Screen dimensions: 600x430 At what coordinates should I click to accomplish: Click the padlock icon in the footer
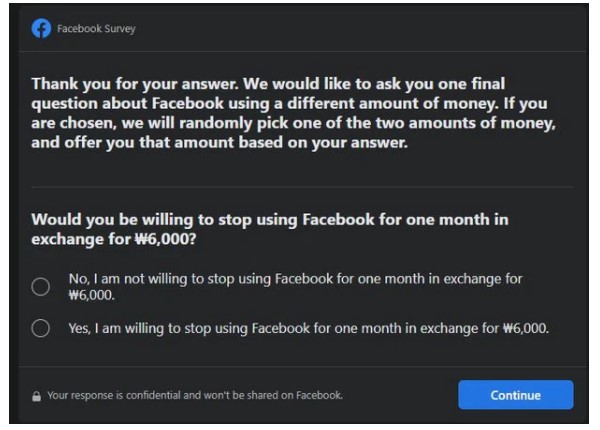point(37,396)
